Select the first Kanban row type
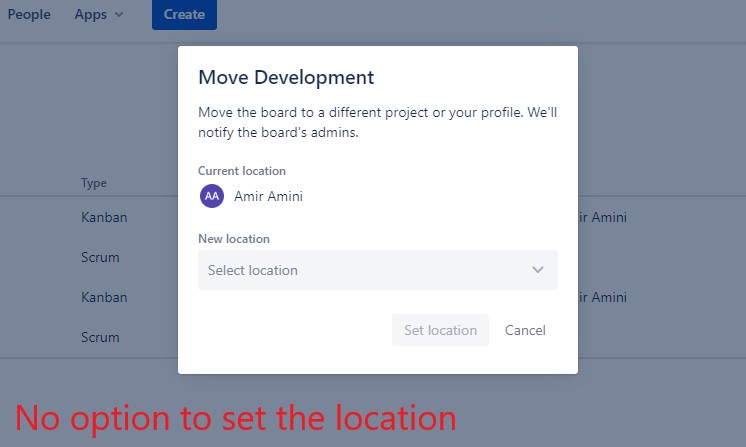The height and width of the screenshot is (447, 746). click(104, 217)
